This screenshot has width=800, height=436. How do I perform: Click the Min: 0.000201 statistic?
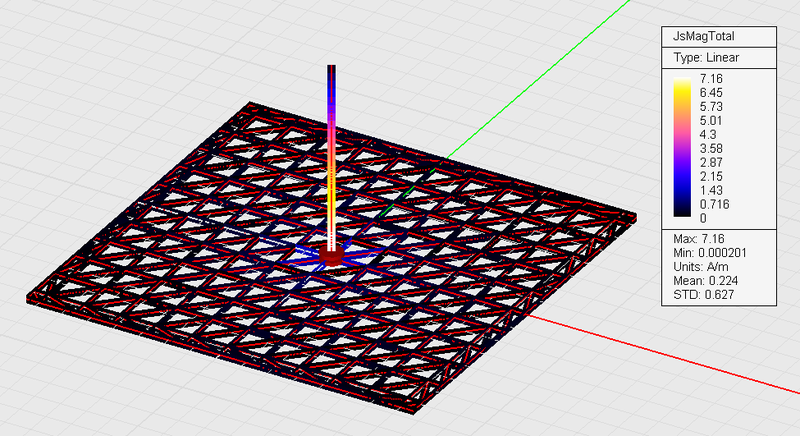click(710, 253)
